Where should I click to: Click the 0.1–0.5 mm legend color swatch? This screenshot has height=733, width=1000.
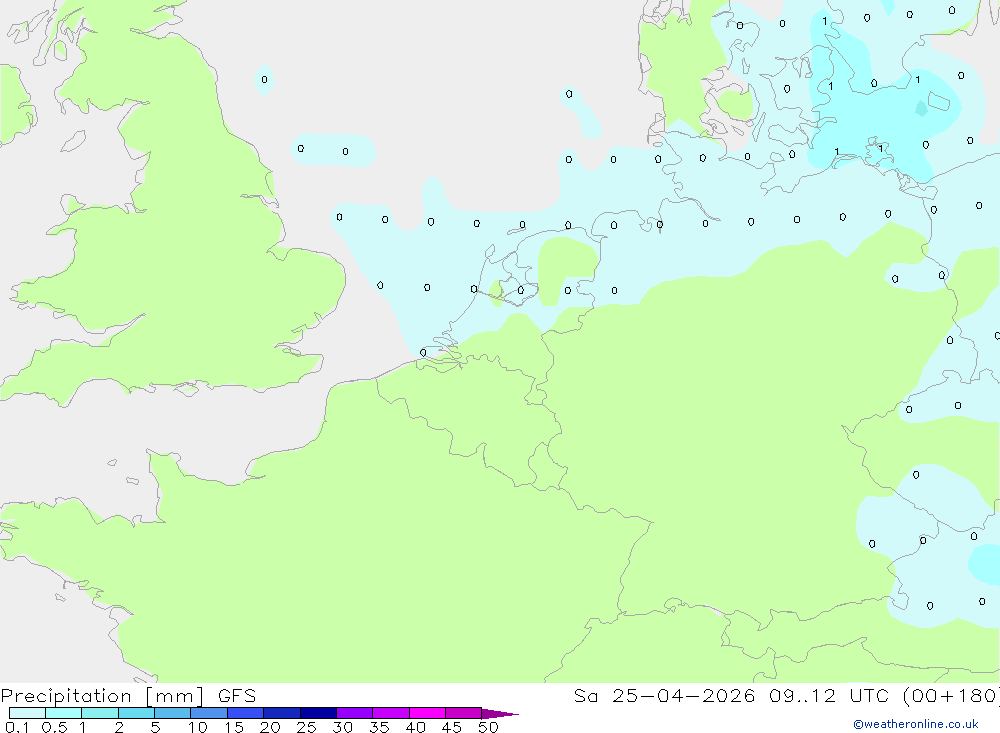(x=27, y=713)
